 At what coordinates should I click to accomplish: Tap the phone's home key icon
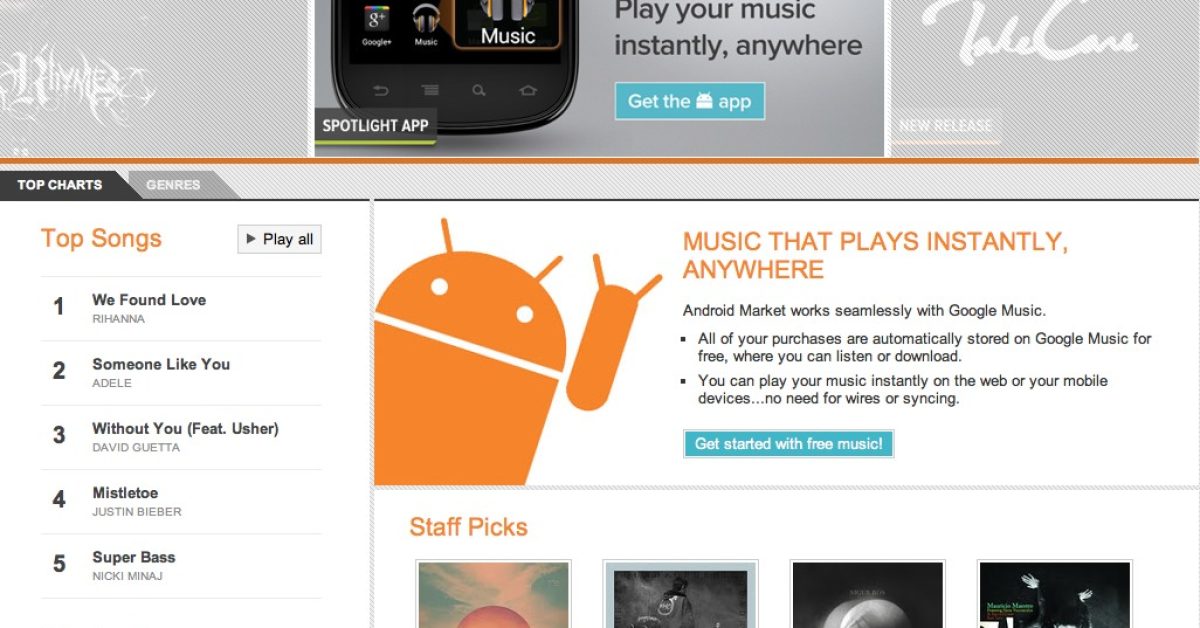(x=527, y=91)
